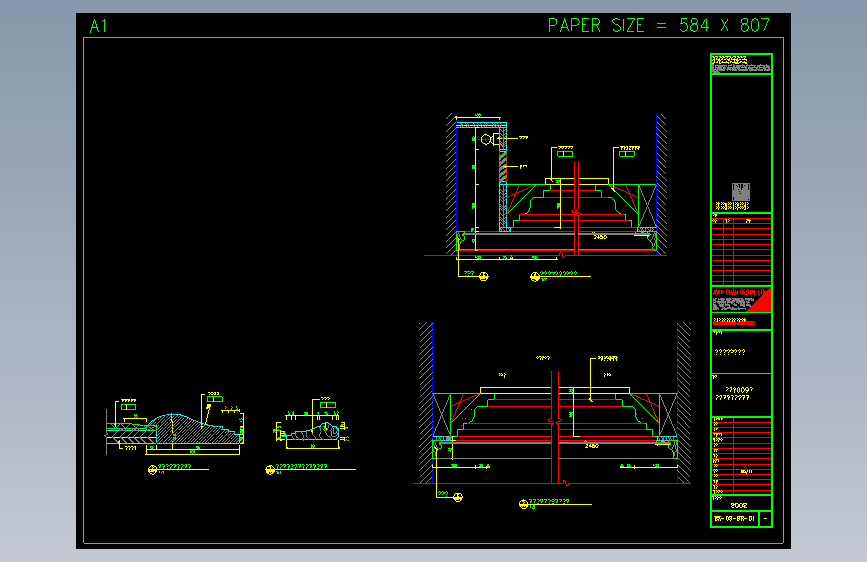Click the title marker below the lower elevation
The width and height of the screenshot is (867, 562).
[x=523, y=504]
